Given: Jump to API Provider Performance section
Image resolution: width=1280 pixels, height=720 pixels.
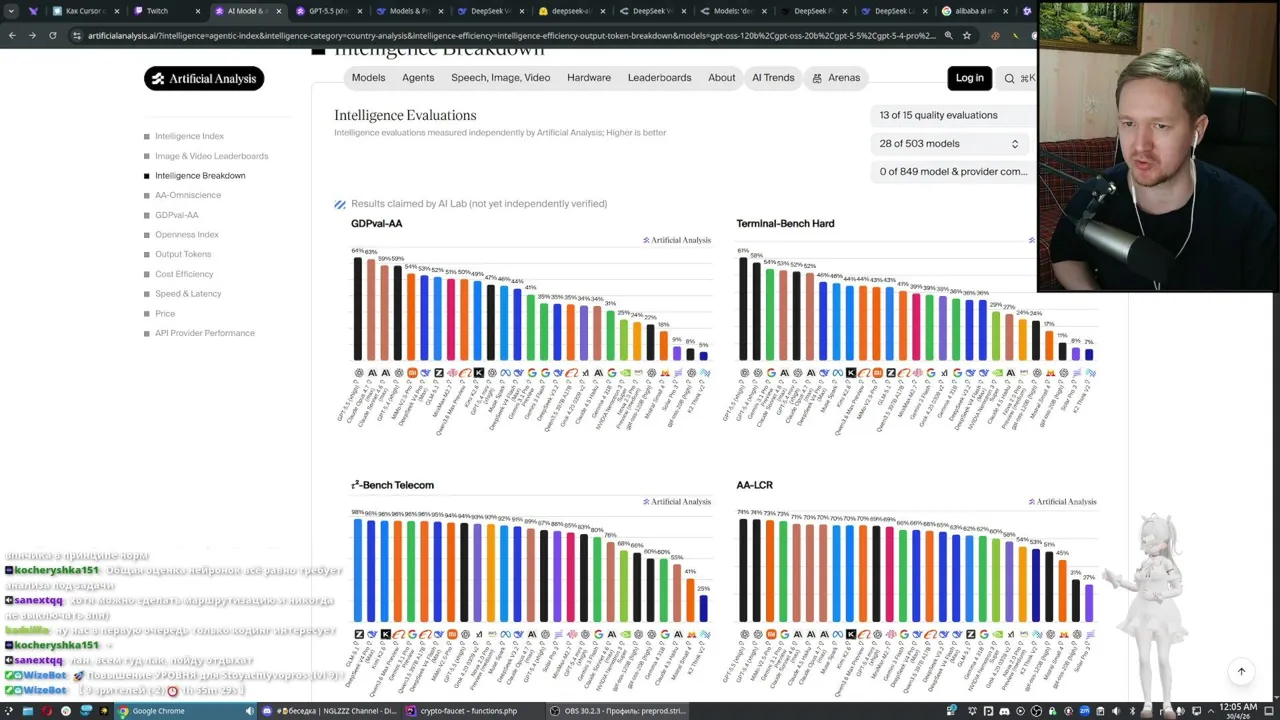Looking at the screenshot, I should click(x=205, y=333).
